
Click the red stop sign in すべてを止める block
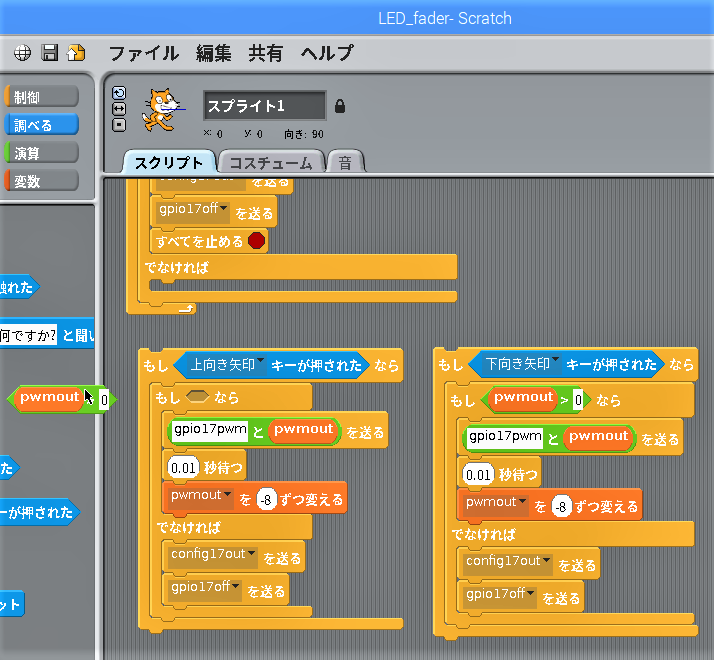click(x=256, y=240)
